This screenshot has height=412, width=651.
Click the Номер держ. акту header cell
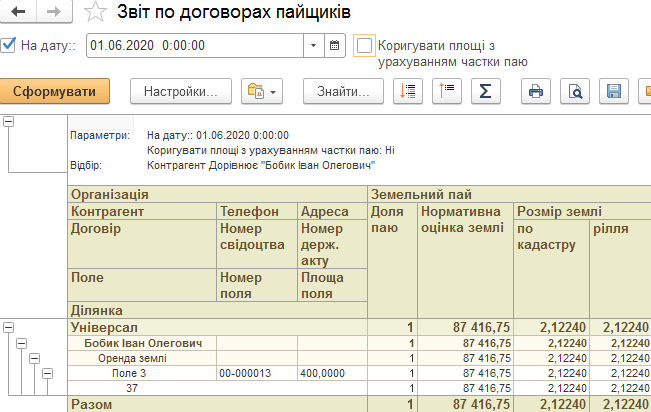332,244
